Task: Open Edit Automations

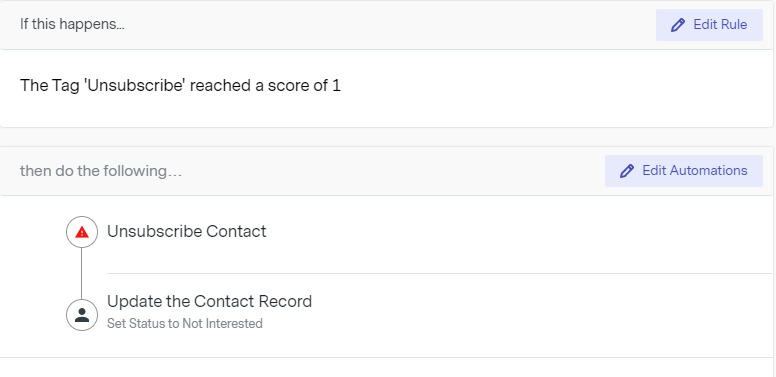Action: click(x=683, y=171)
